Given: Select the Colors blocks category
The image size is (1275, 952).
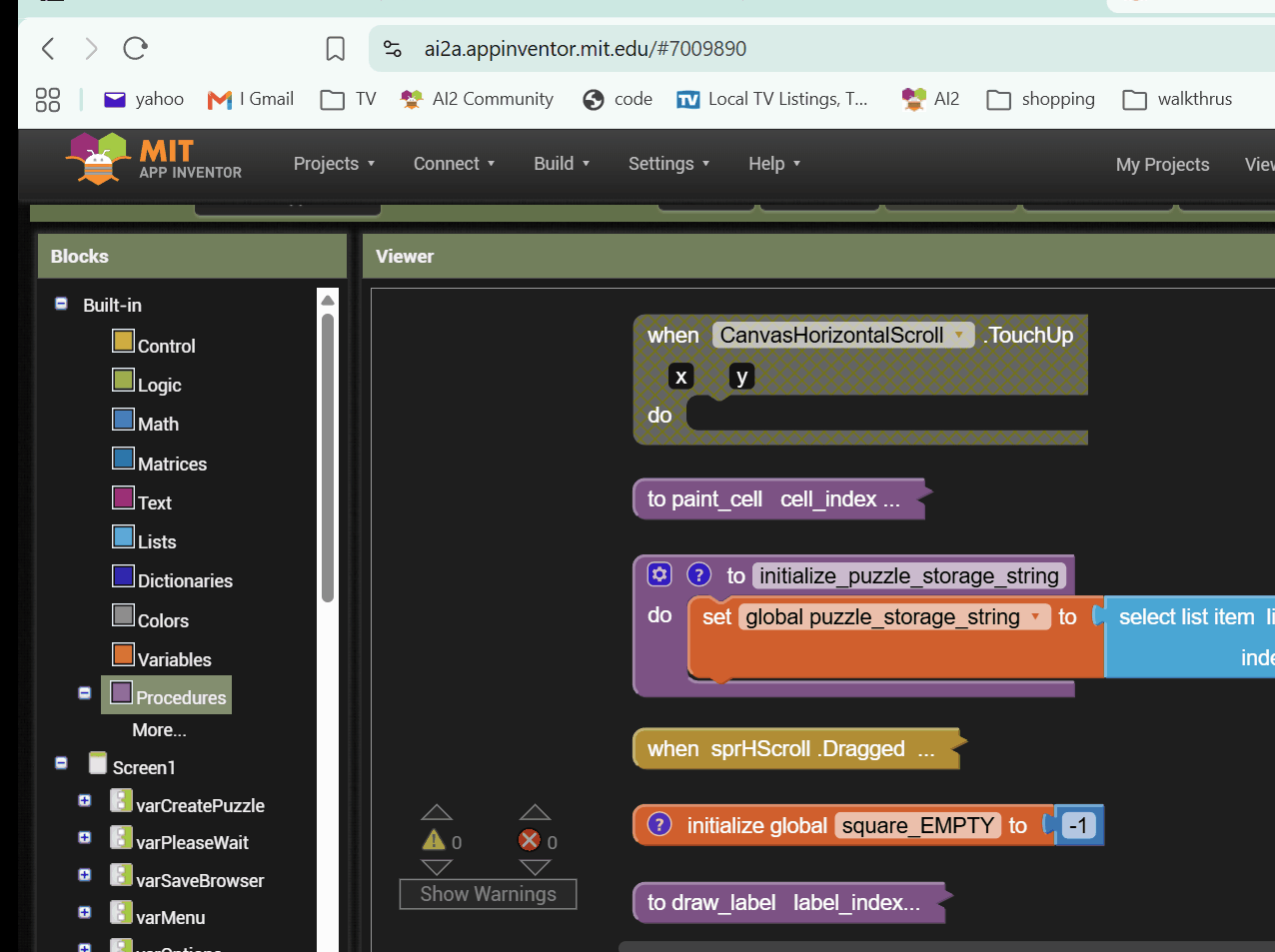Looking at the screenshot, I should point(151,618).
